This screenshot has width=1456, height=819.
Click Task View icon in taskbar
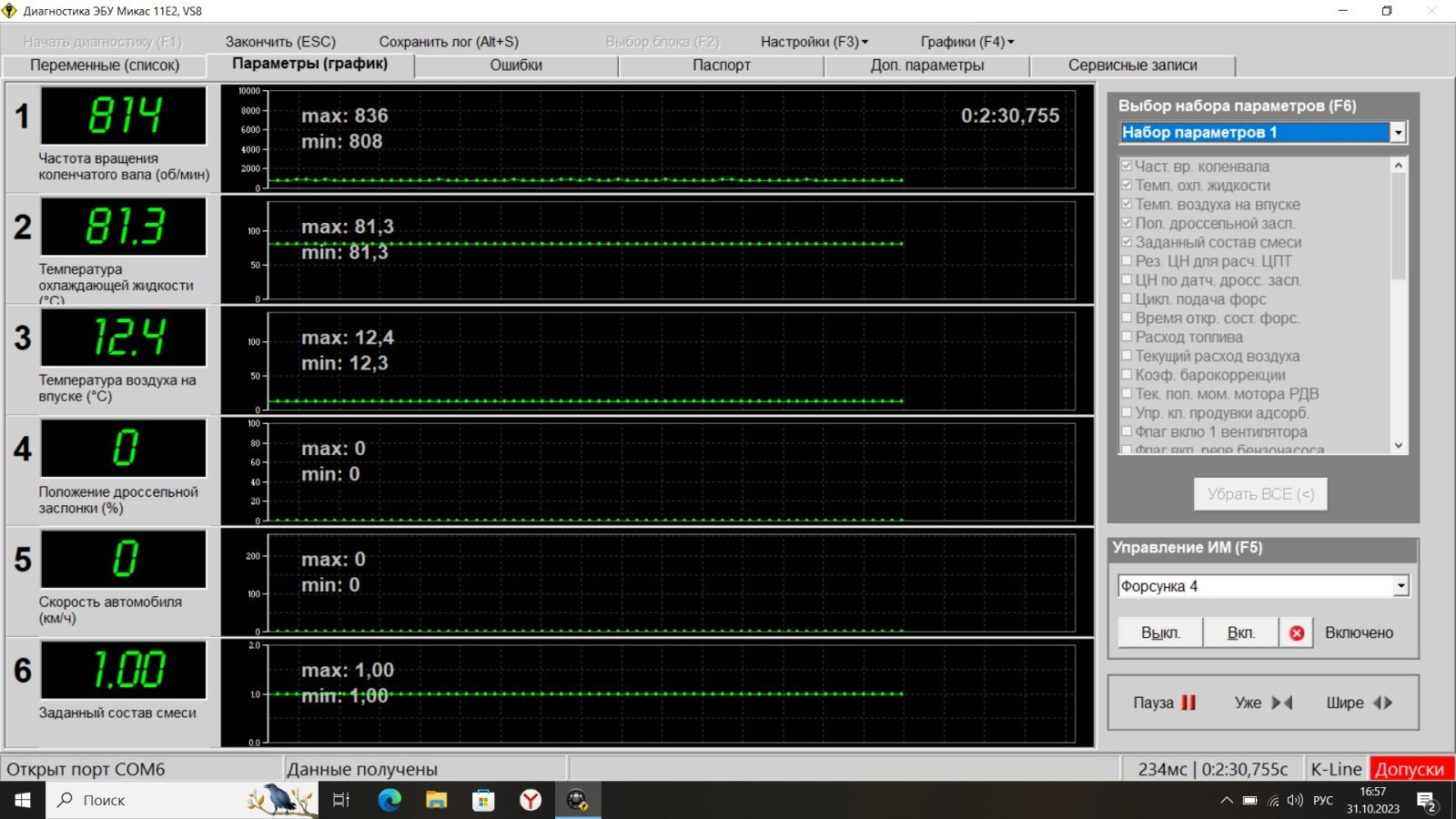[341, 800]
